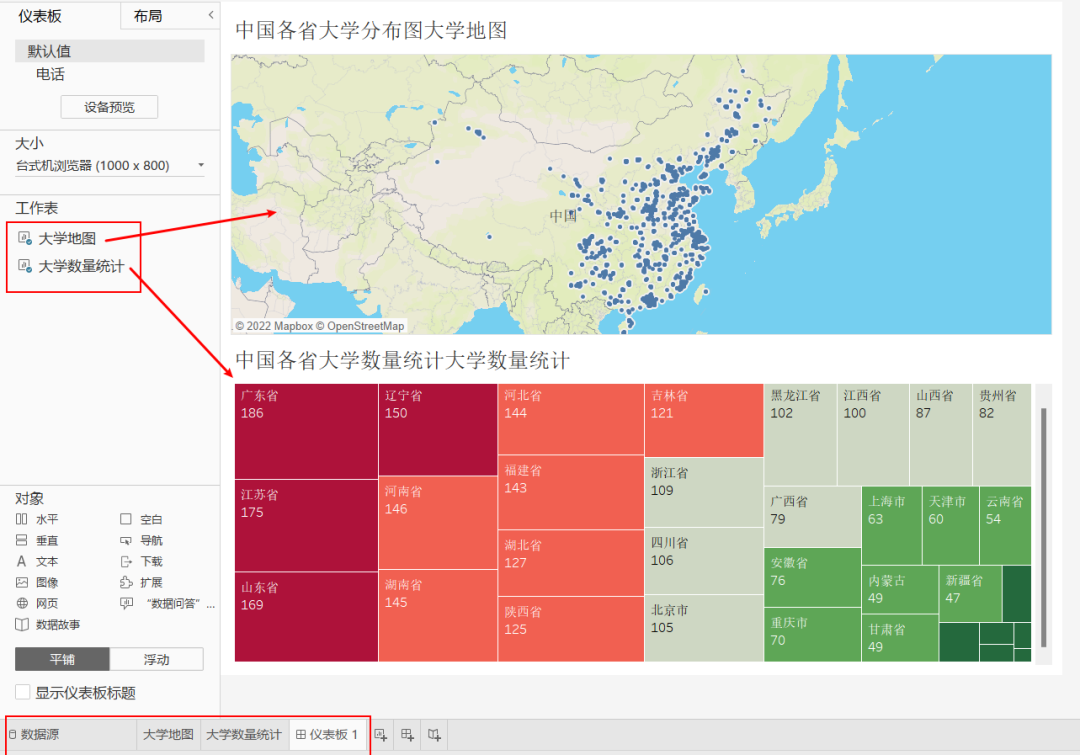Click the 广东省 treemap tile
This screenshot has height=755, width=1080.
(x=306, y=428)
